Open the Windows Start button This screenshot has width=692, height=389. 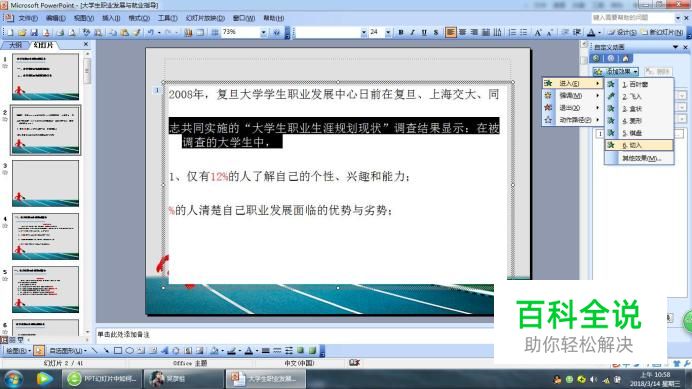pyautogui.click(x=13, y=379)
